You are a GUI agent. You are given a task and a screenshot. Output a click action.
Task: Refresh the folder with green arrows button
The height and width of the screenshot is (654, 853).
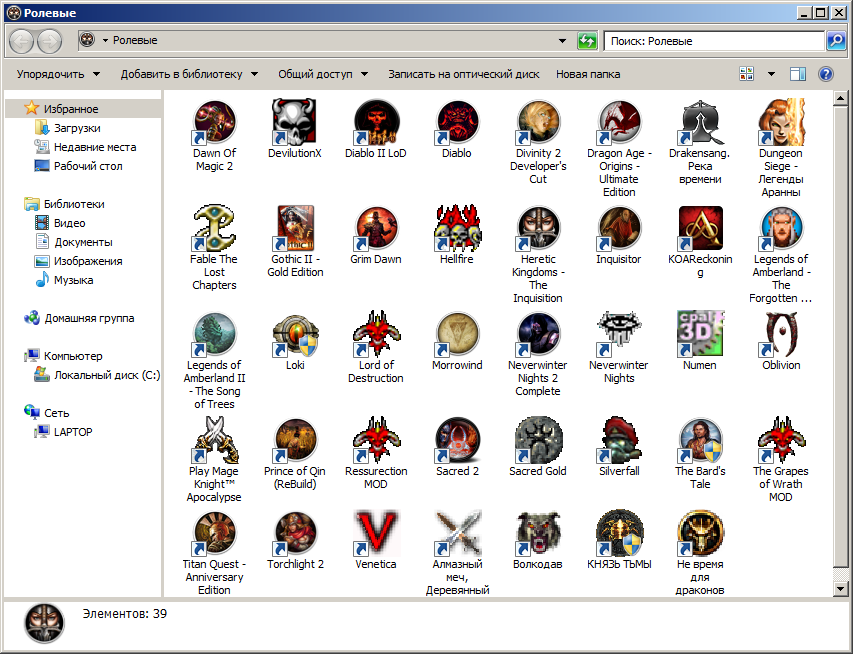[587, 41]
